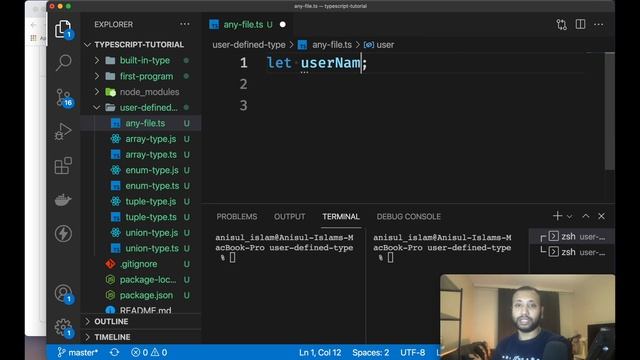640x360 pixels.
Task: Click Spaces: 2 indentation status item
Action: coord(371,352)
